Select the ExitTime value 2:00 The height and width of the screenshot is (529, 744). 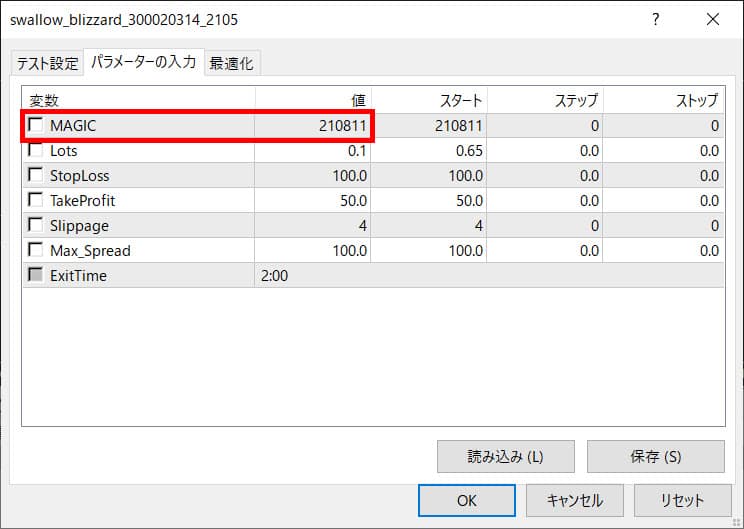pyautogui.click(x=275, y=276)
